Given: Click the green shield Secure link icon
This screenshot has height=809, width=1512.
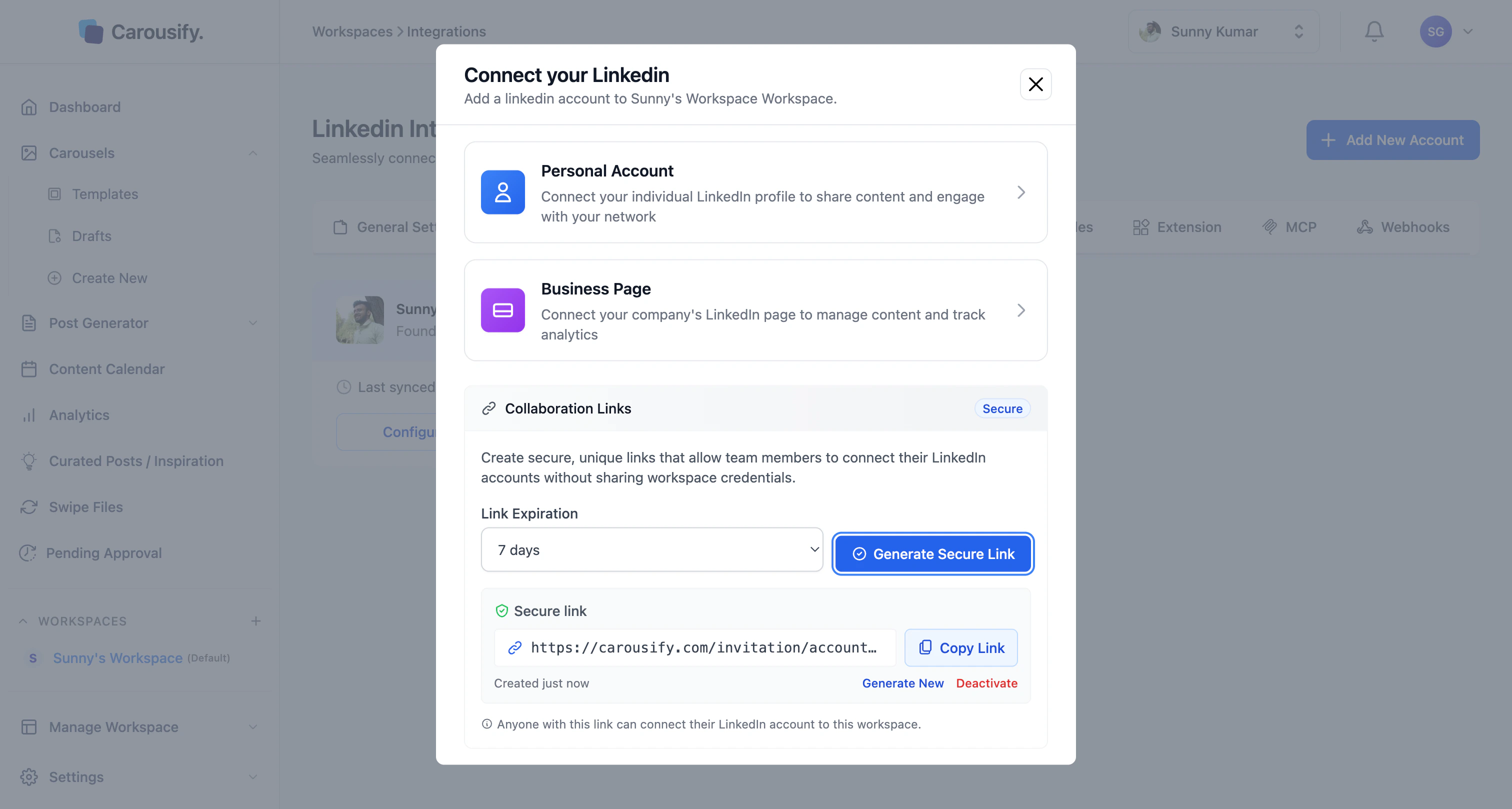Looking at the screenshot, I should click(x=501, y=611).
